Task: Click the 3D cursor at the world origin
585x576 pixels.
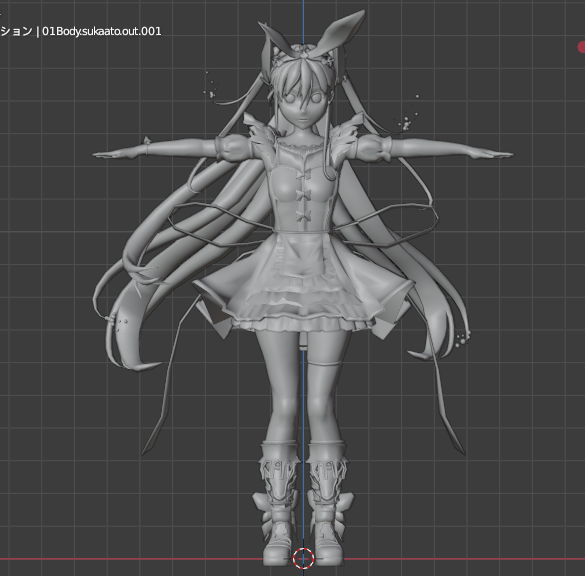Action: (x=303, y=558)
